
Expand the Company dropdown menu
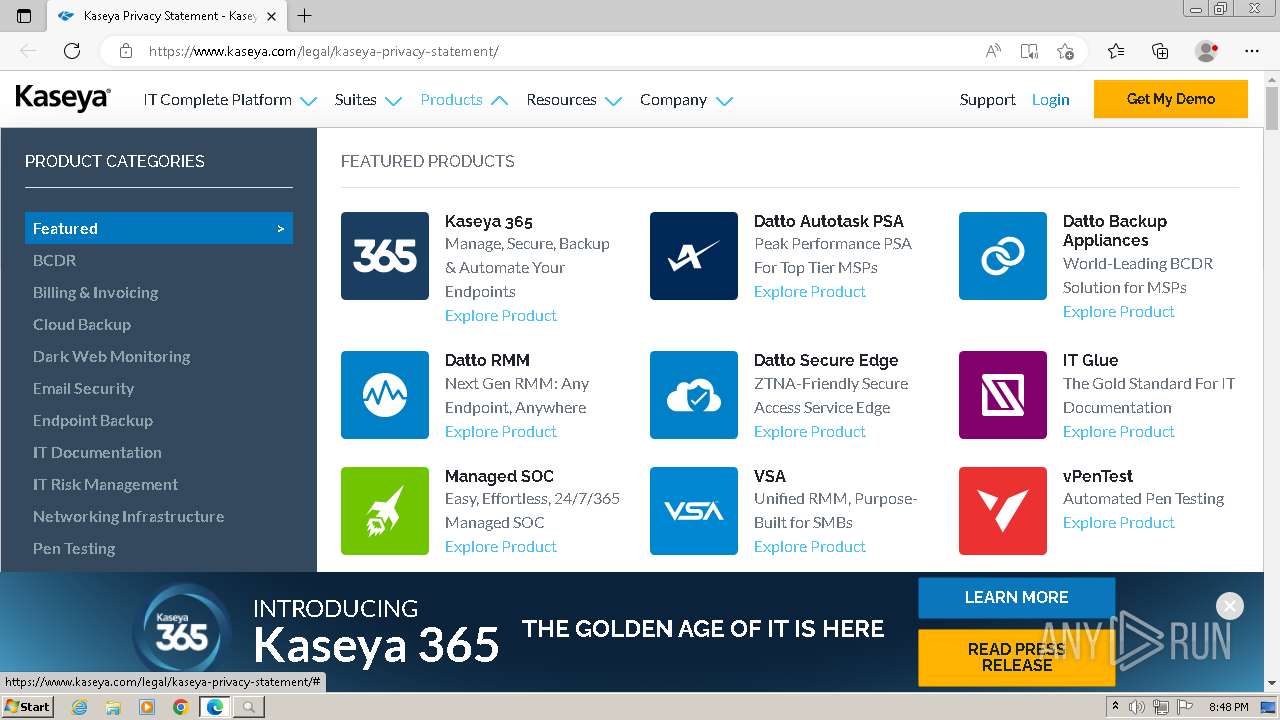point(686,100)
